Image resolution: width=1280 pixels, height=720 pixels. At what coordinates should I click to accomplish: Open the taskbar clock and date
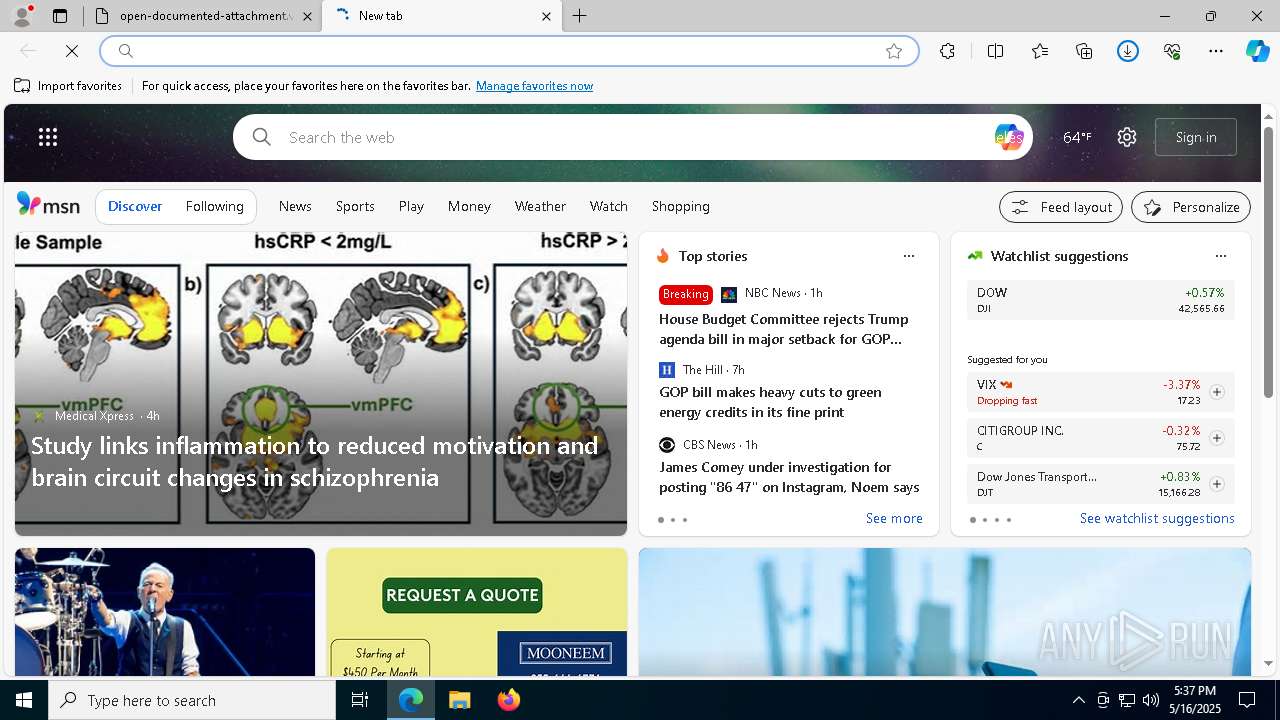coord(1195,700)
